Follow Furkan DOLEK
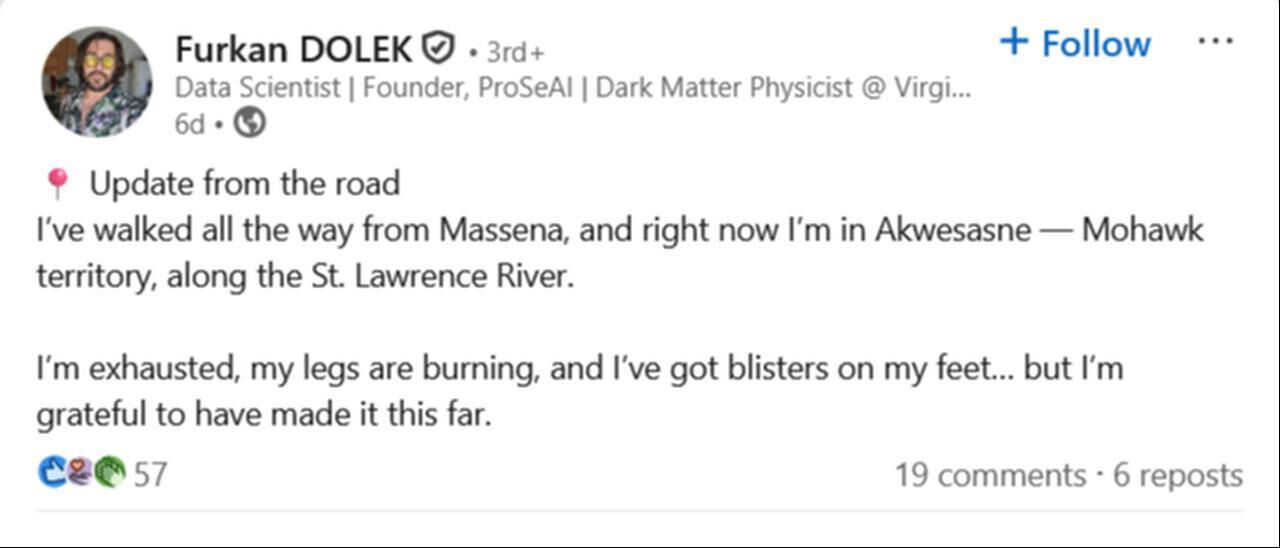The image size is (1280, 548). pyautogui.click(x=1075, y=43)
